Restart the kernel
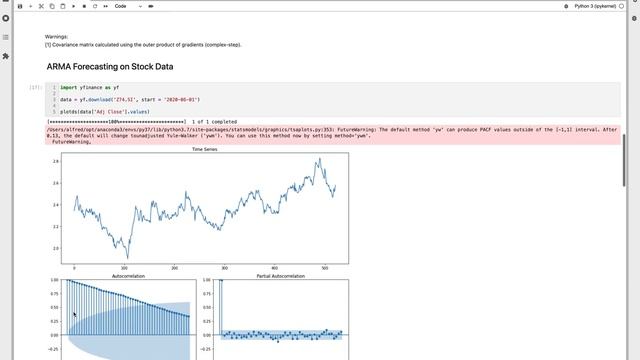Image resolution: width=640 pixels, height=360 pixels. pyautogui.click(x=95, y=6)
